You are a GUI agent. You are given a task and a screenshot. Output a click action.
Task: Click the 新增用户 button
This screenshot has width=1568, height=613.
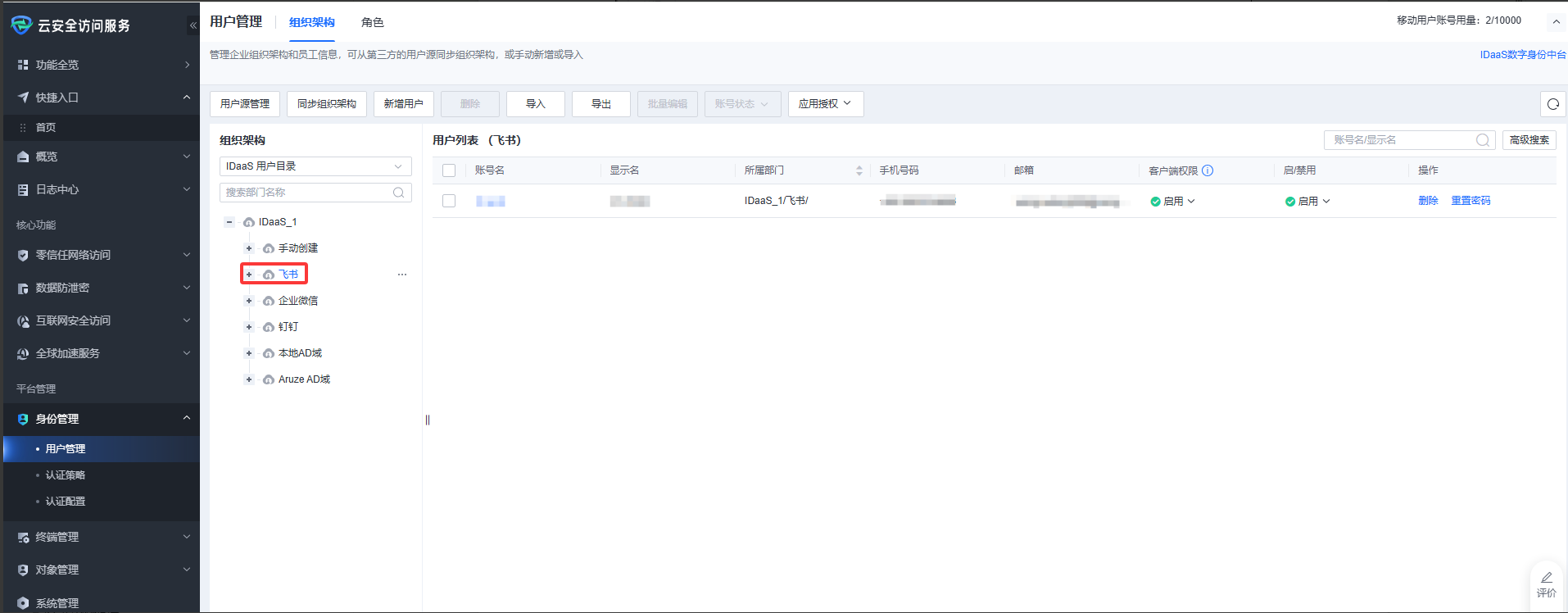403,104
